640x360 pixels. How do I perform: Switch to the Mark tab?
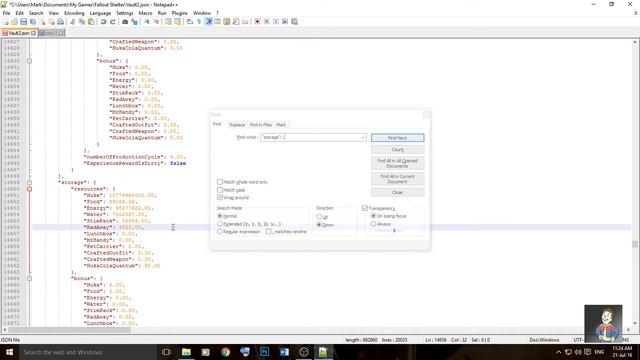point(281,124)
